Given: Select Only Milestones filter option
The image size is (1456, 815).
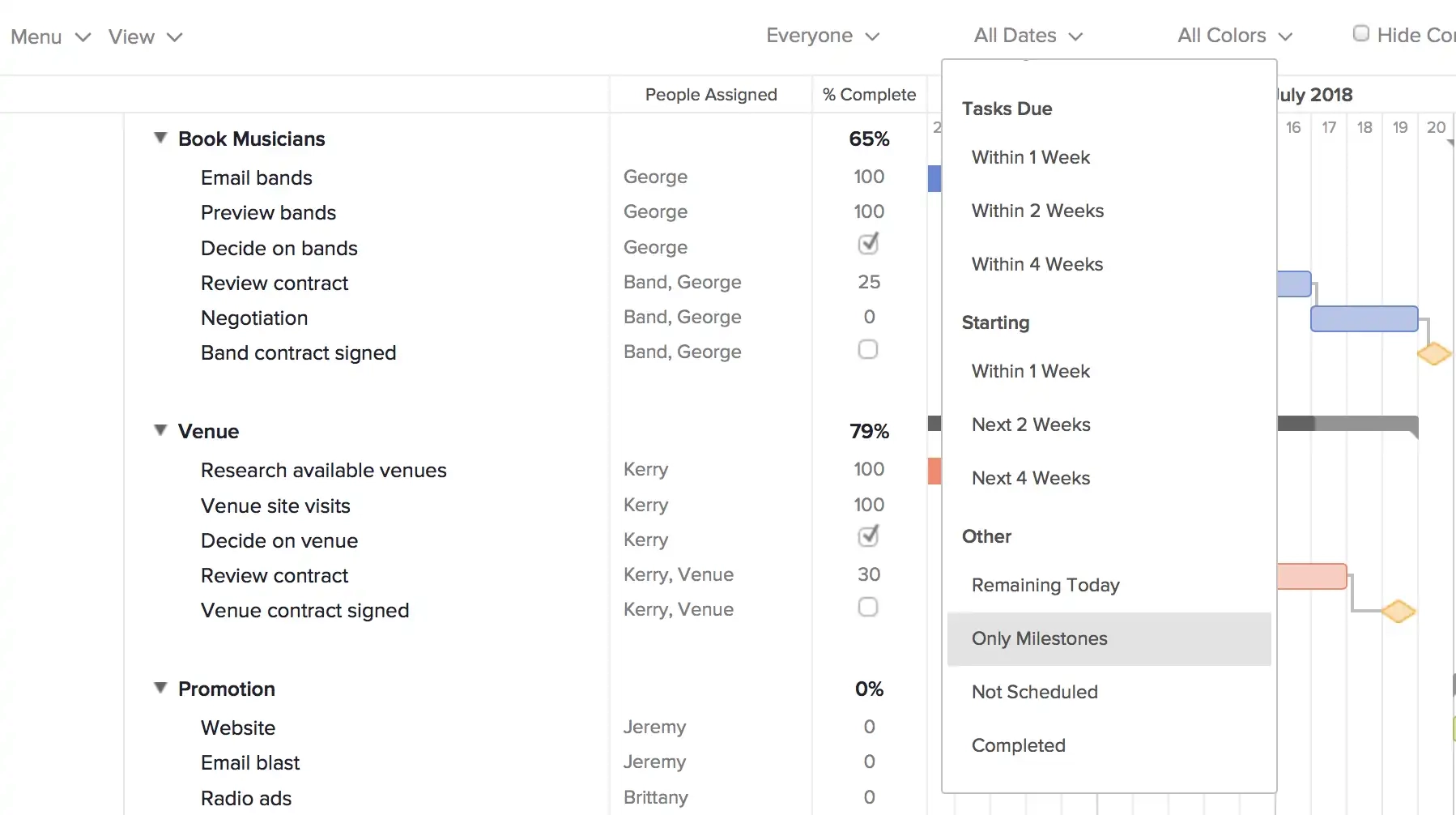Looking at the screenshot, I should [x=1039, y=638].
